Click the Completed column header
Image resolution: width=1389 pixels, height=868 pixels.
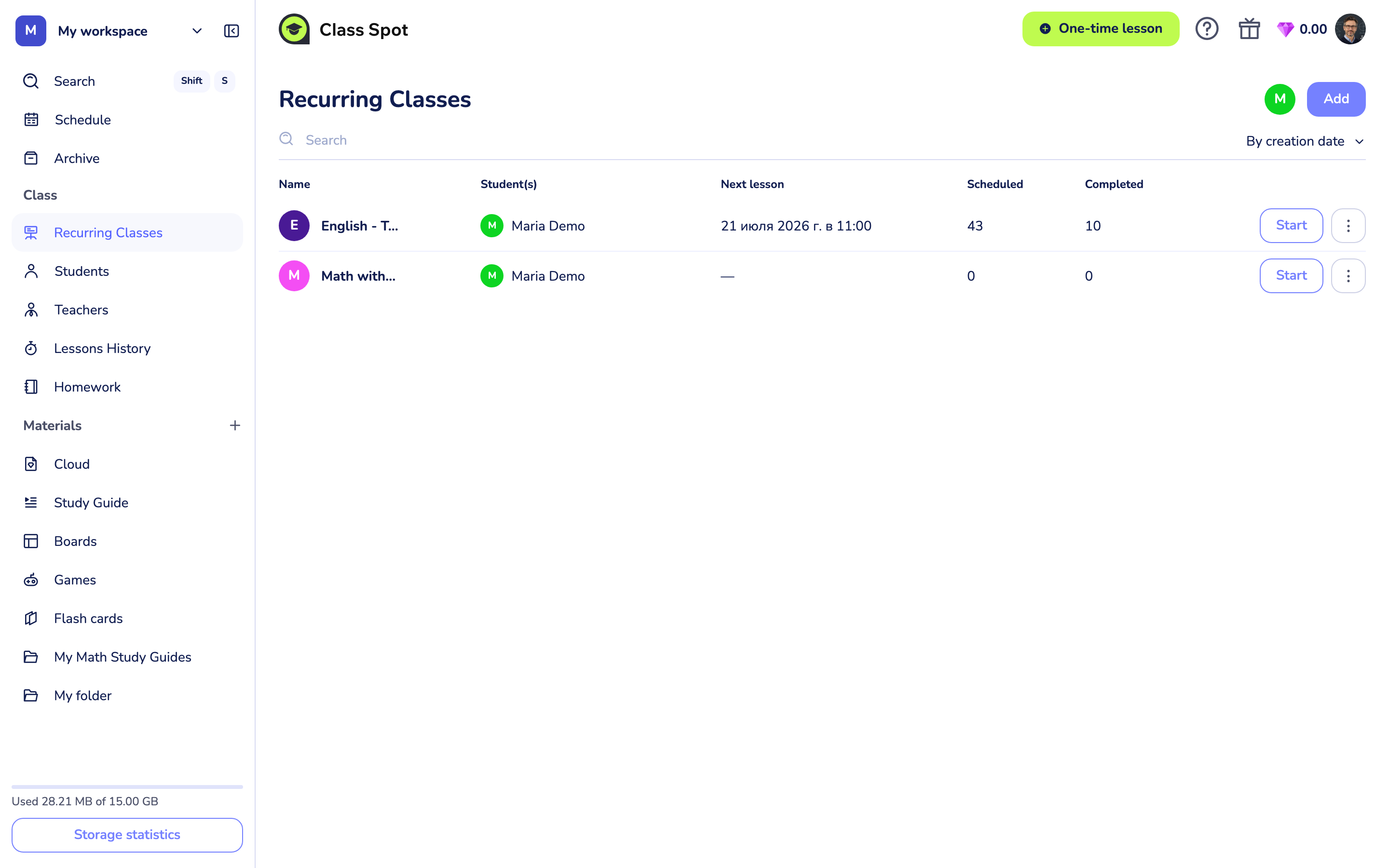click(1114, 184)
